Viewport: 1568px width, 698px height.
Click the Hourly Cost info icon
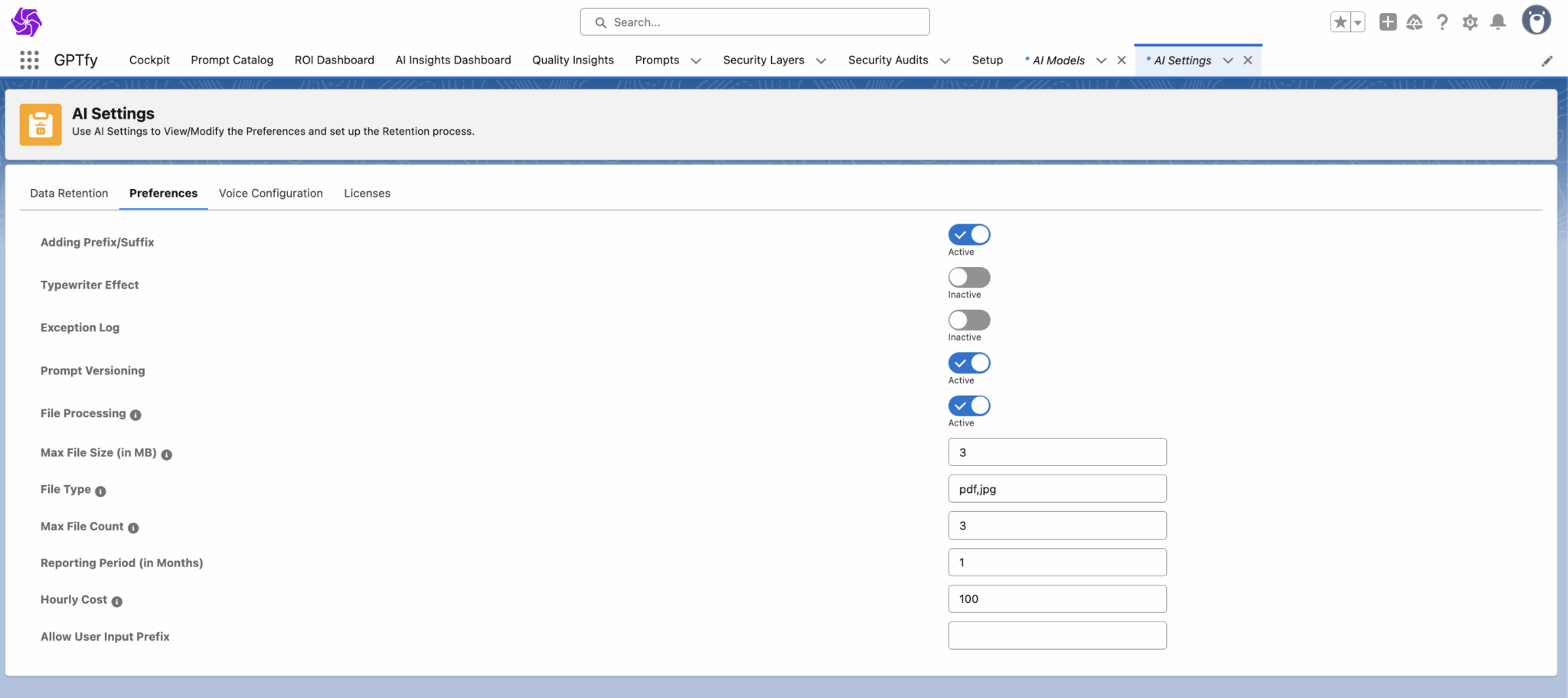(x=117, y=602)
